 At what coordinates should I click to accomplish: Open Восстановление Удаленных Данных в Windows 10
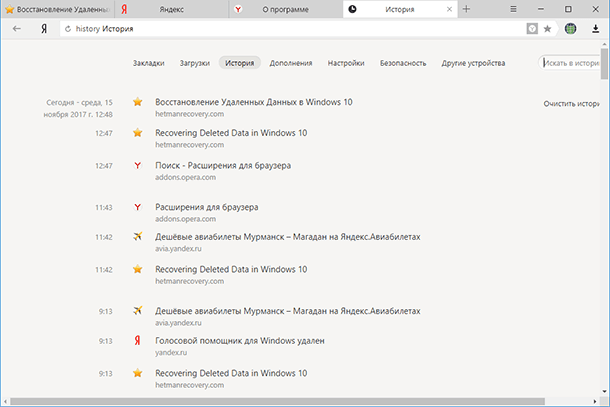click(x=254, y=102)
